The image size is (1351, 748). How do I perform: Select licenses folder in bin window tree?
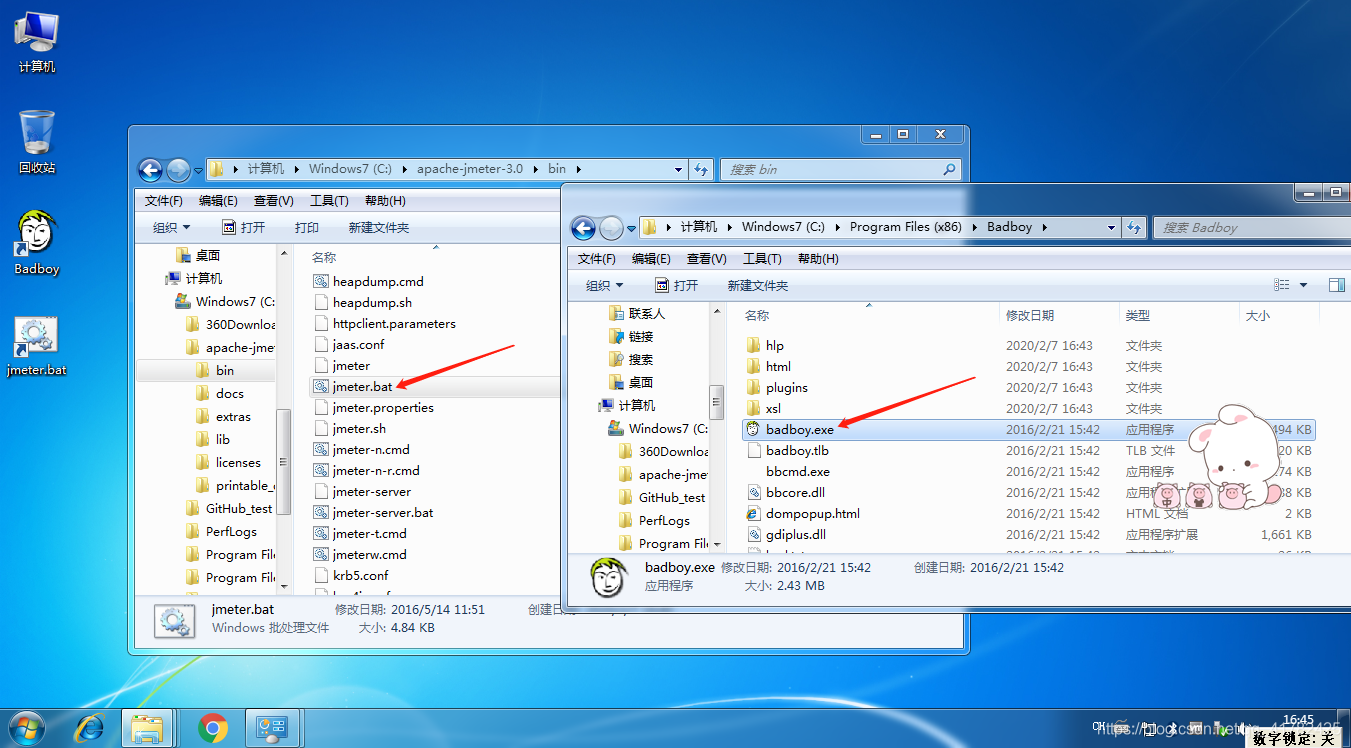(227, 462)
